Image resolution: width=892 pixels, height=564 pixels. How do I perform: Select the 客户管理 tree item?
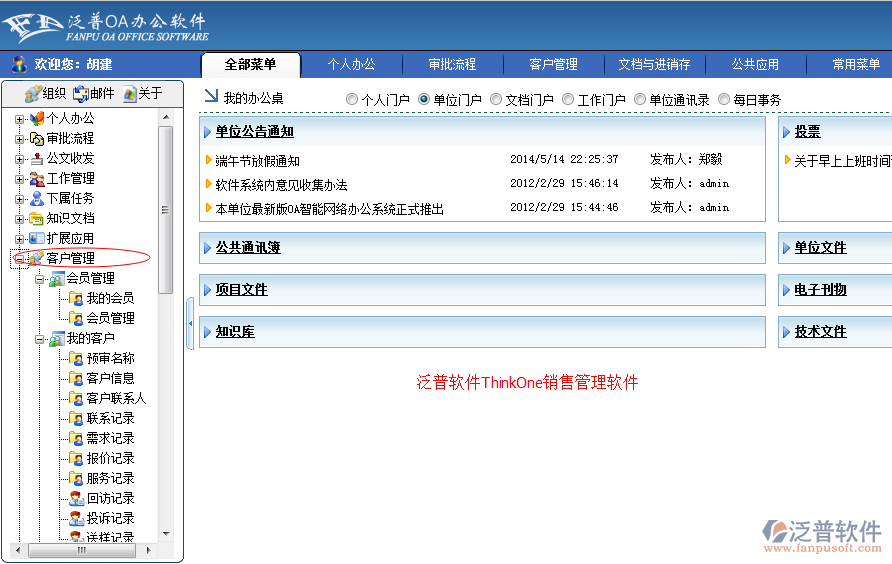71,258
